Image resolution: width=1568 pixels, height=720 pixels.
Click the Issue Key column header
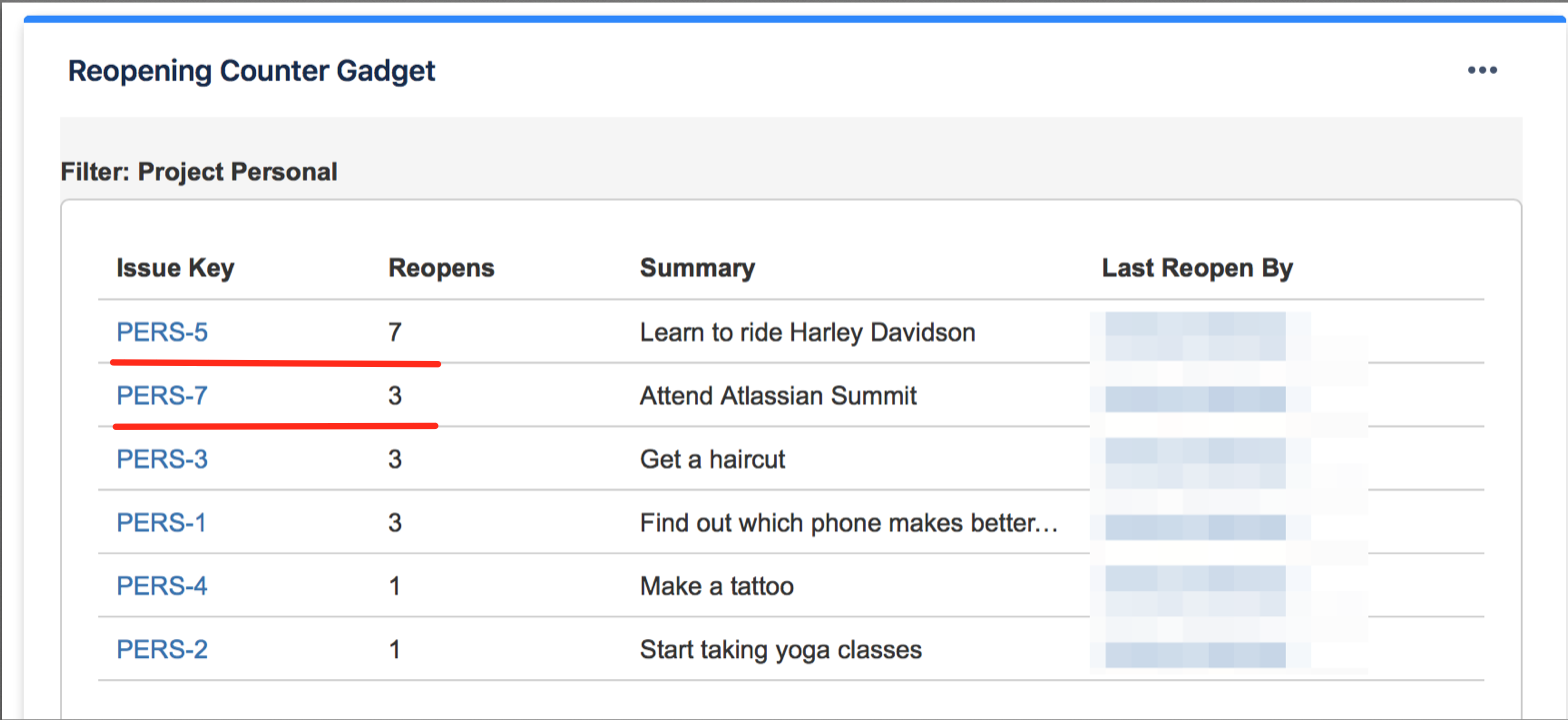click(175, 269)
